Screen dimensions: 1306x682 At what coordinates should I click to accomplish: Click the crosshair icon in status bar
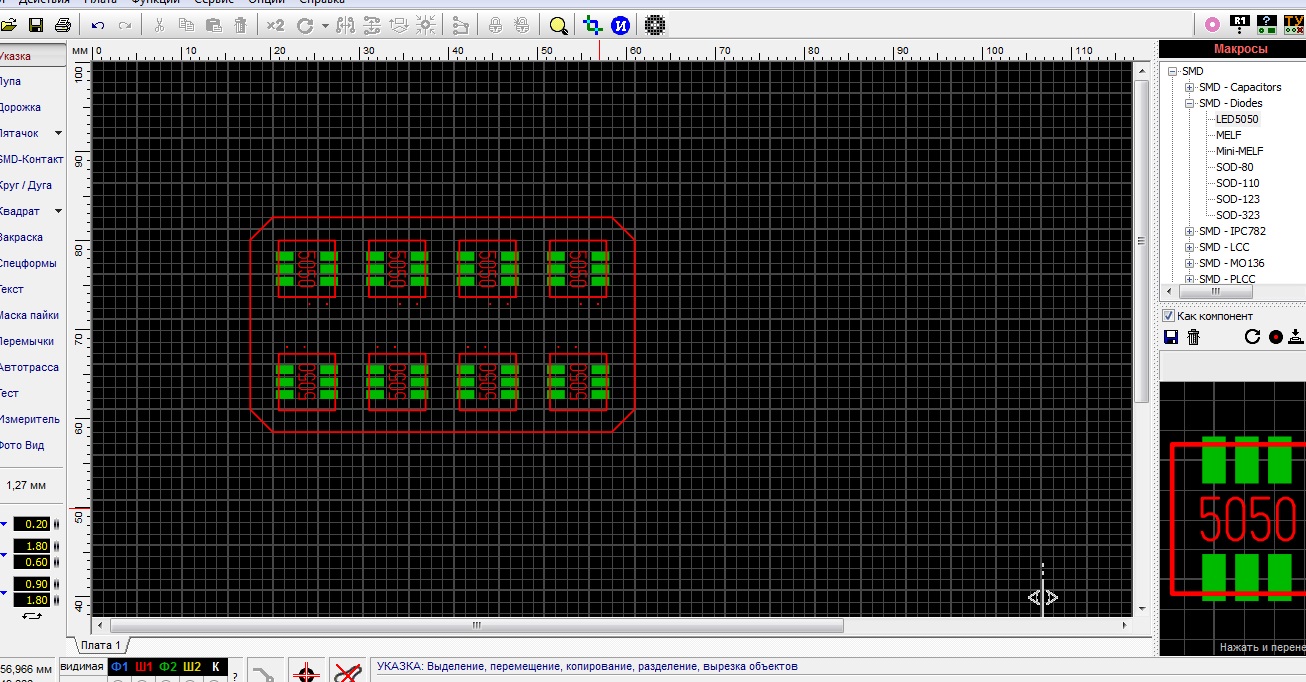pyautogui.click(x=306, y=673)
